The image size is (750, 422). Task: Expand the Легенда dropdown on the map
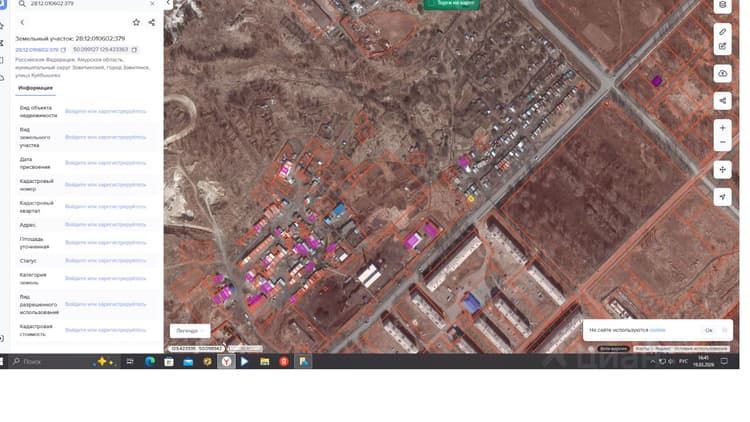coord(190,331)
